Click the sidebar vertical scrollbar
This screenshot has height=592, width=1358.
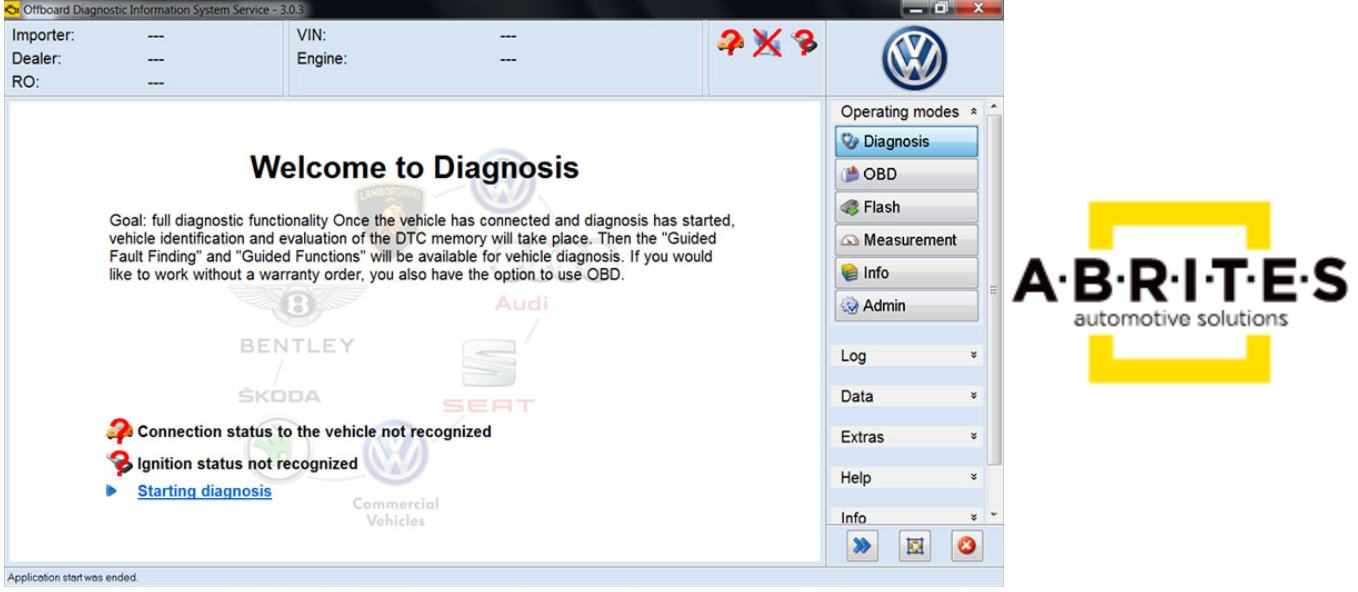pyautogui.click(x=993, y=290)
